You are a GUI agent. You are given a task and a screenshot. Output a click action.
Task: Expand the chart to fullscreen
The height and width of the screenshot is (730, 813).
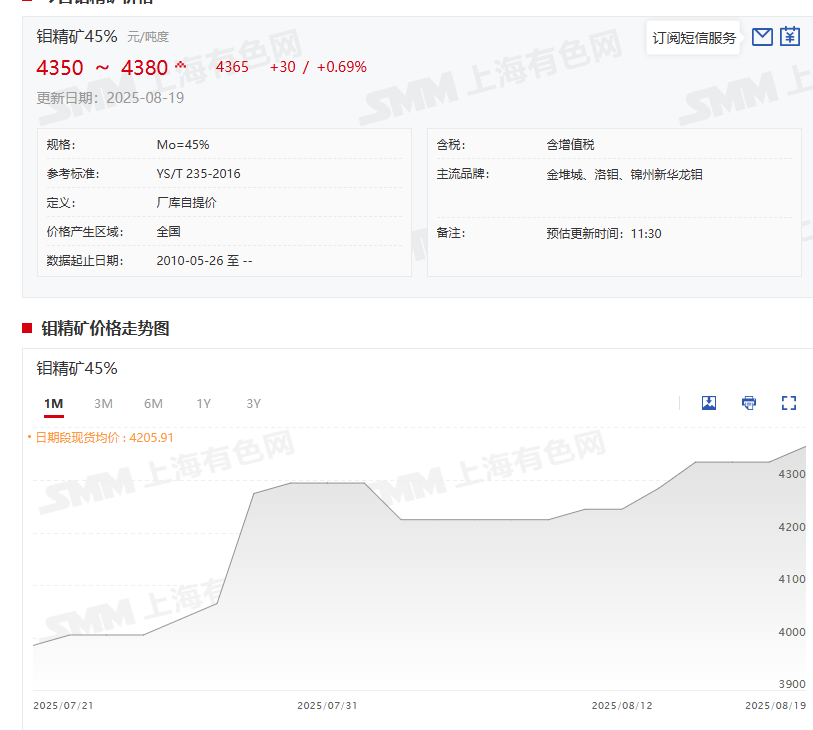pyautogui.click(x=788, y=403)
